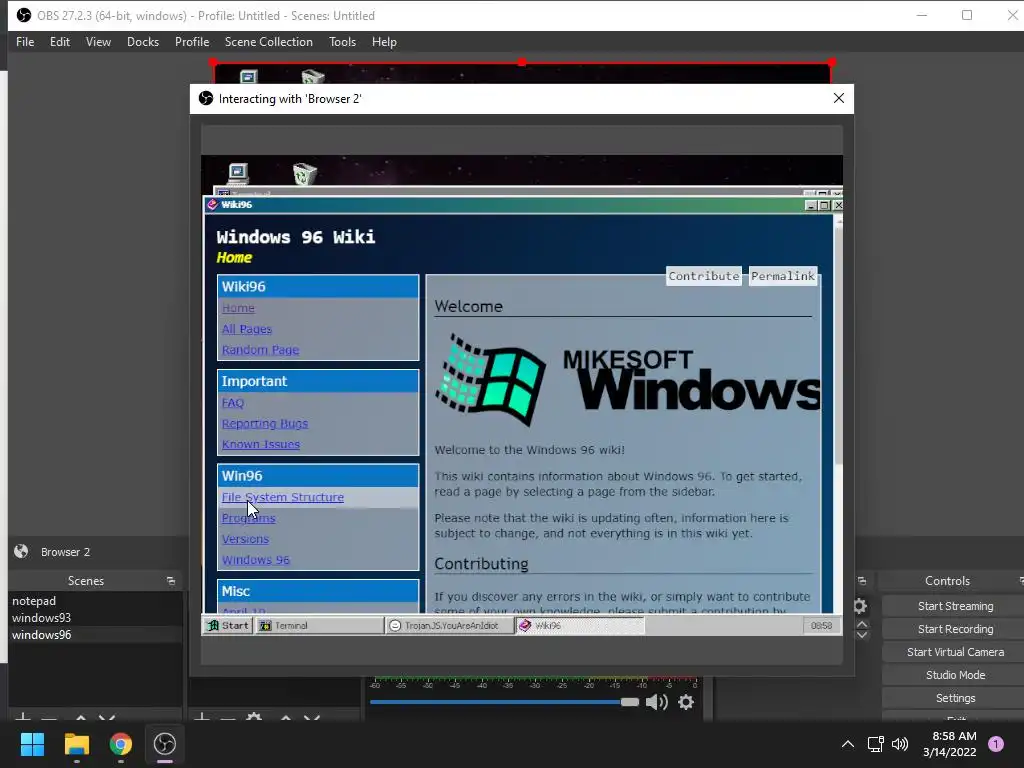Image resolution: width=1024 pixels, height=768 pixels.
Task: Click the Start Streaming button
Action: point(955,606)
